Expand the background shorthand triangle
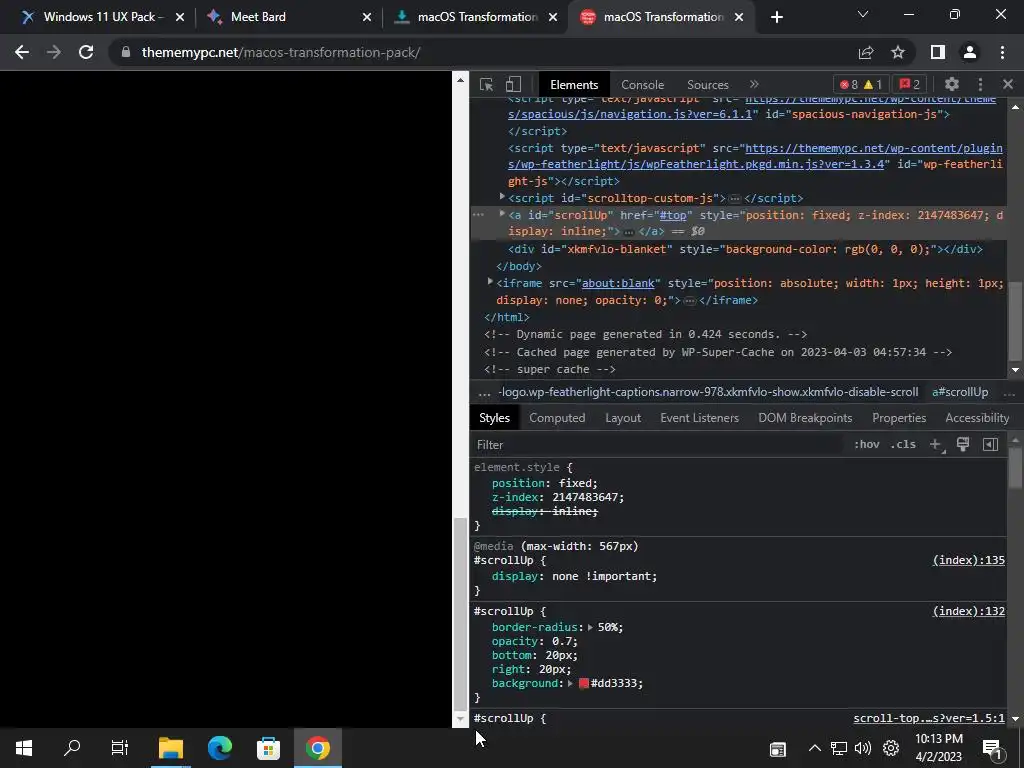This screenshot has width=1024, height=768. coord(570,683)
